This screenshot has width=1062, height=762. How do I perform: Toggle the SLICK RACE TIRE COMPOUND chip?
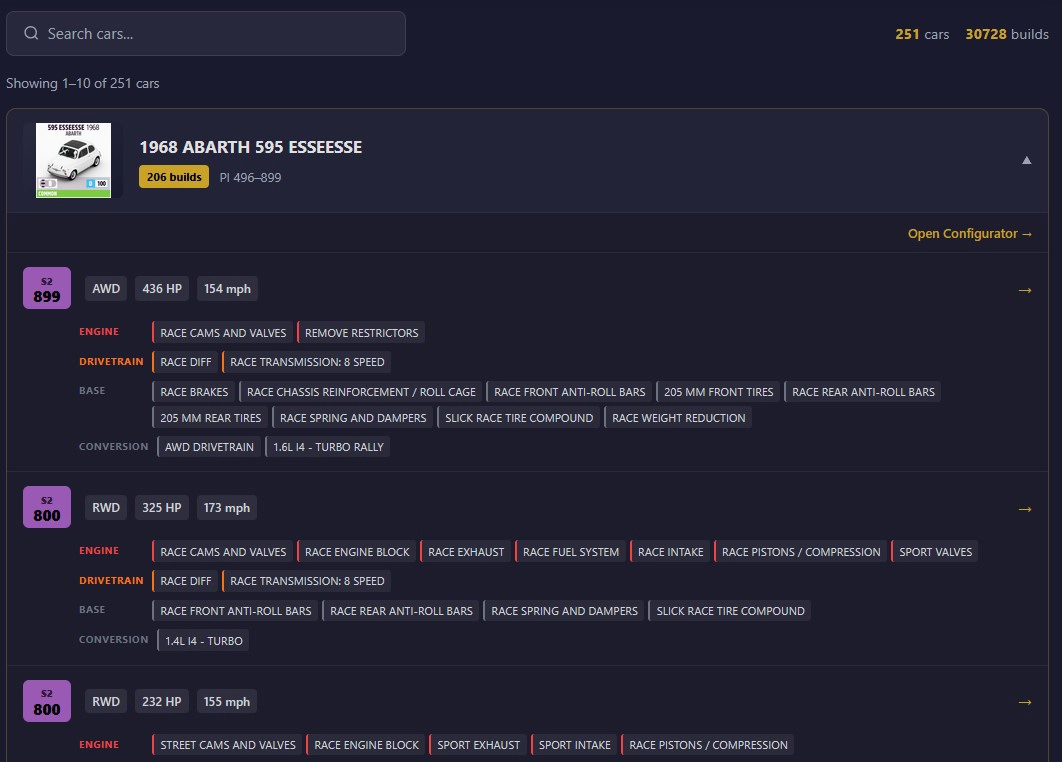pos(519,417)
